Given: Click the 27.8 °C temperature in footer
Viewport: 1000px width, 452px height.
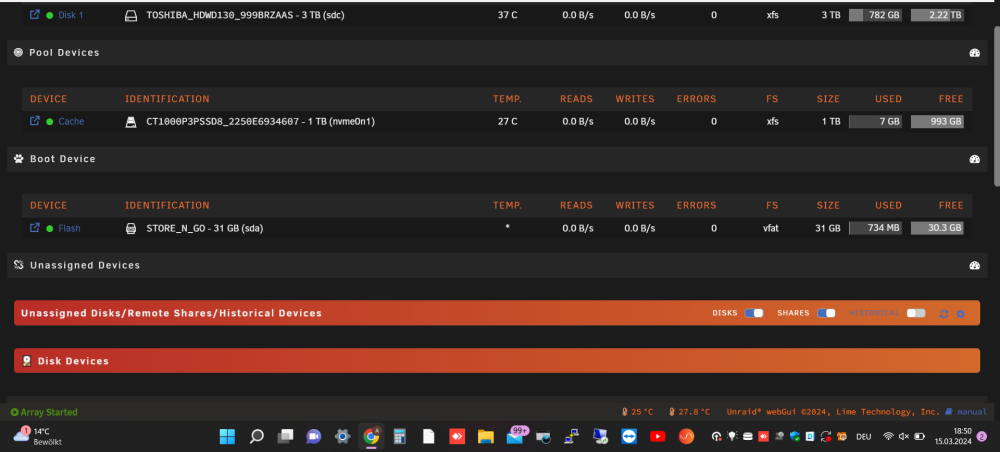Looking at the screenshot, I should click(689, 412).
